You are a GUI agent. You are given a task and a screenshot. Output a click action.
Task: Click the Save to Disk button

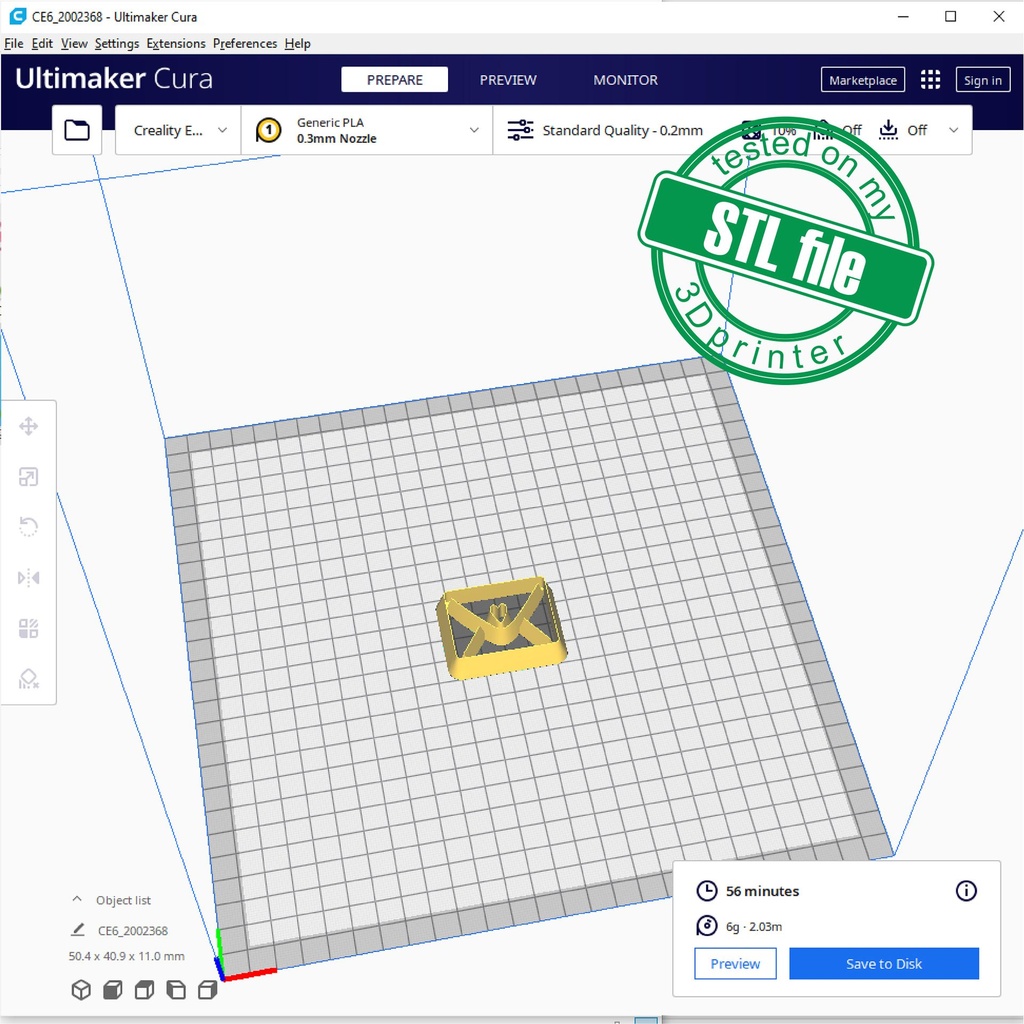pyautogui.click(x=883, y=964)
